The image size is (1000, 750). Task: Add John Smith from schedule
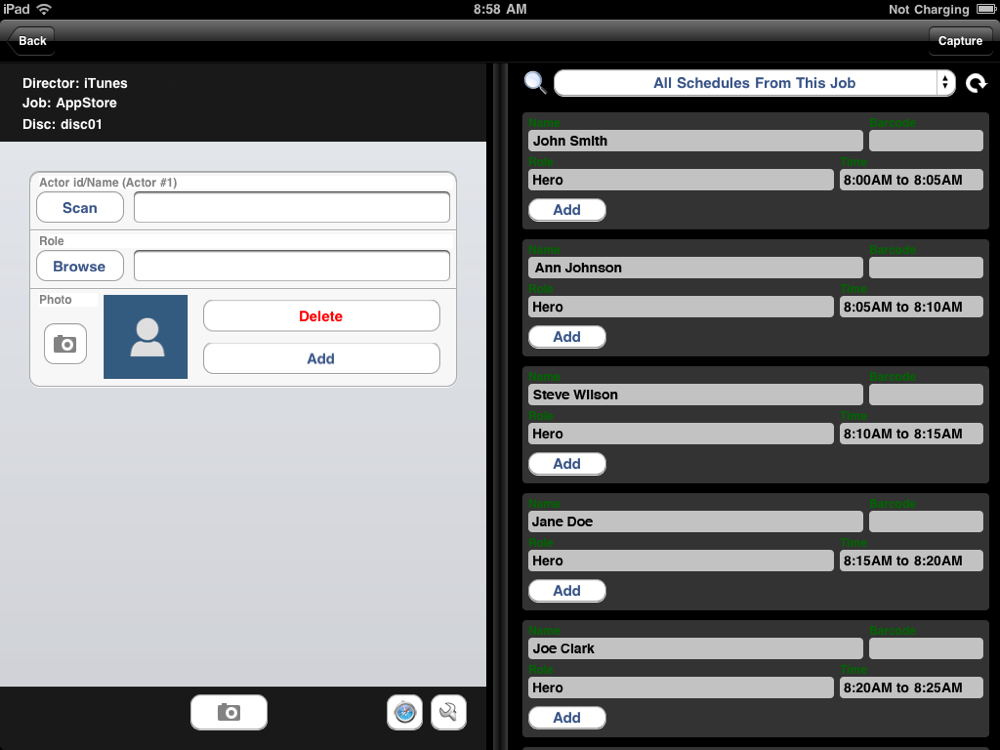(567, 210)
